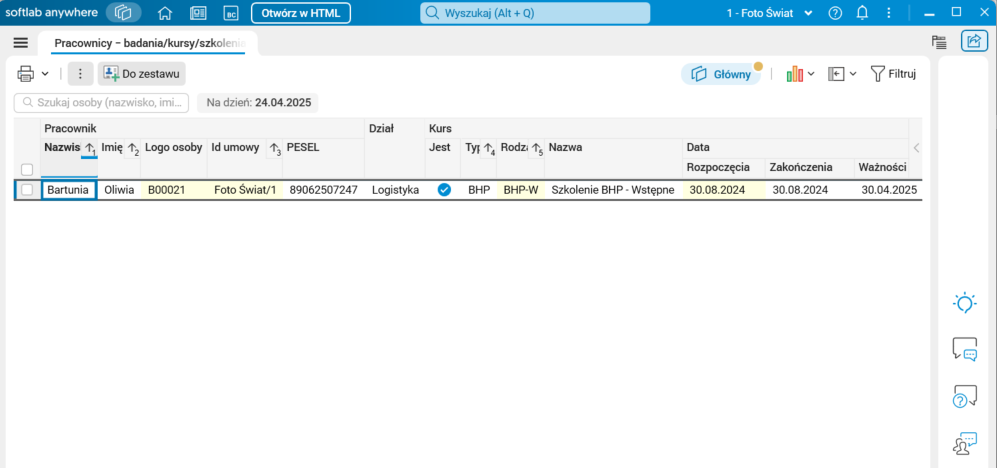
Task: Select the Oliwia name cell
Action: click(x=119, y=189)
